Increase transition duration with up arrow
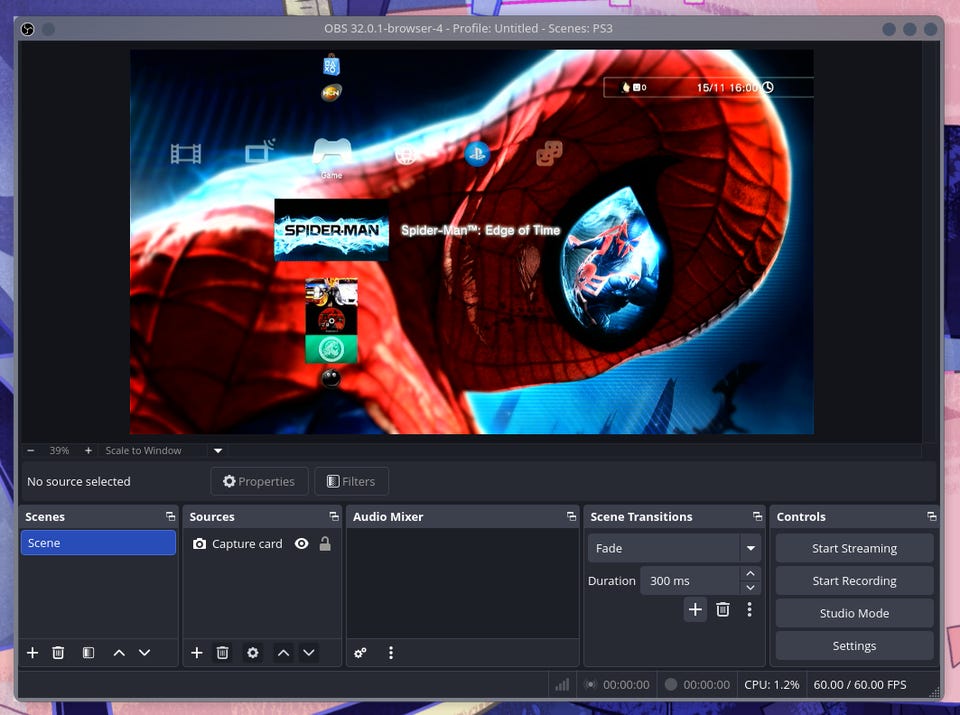 751,574
